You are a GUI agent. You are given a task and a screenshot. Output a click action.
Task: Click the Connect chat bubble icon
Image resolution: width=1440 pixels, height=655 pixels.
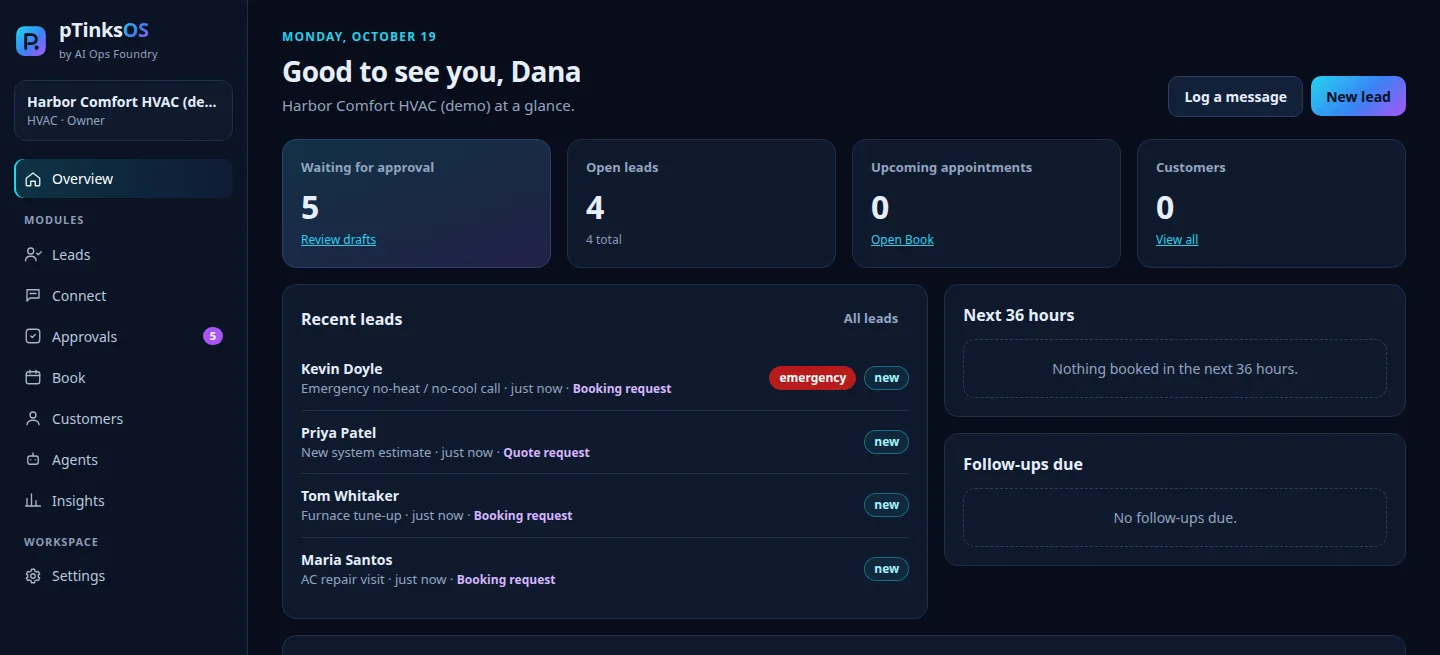point(33,296)
